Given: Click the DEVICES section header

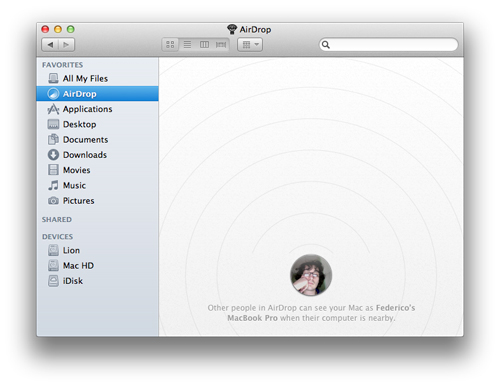Looking at the screenshot, I should point(57,237).
